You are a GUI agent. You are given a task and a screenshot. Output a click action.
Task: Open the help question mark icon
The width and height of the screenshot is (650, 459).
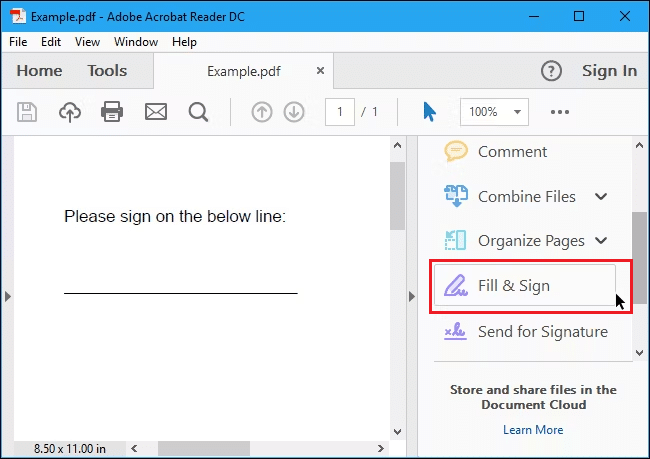pos(551,71)
